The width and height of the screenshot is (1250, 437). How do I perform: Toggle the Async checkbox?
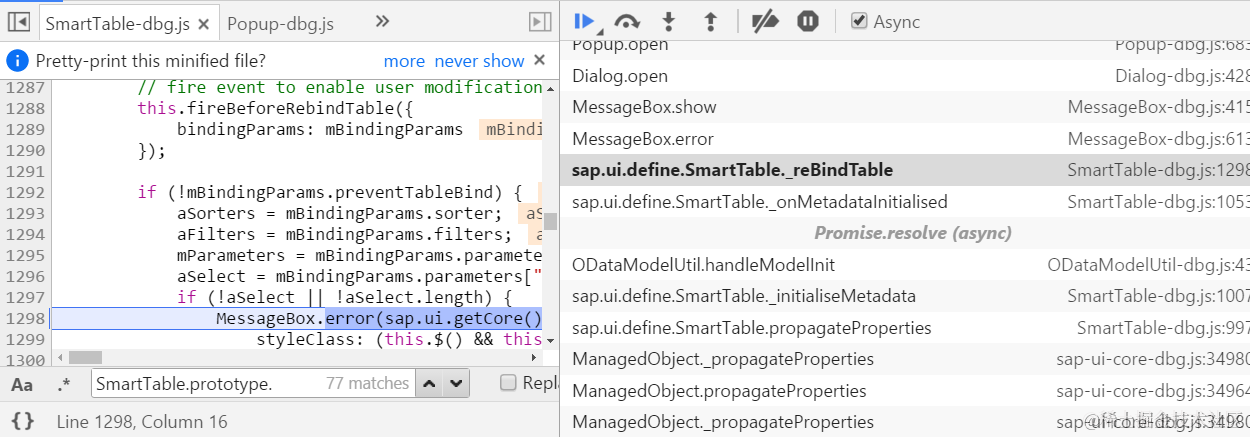click(859, 21)
